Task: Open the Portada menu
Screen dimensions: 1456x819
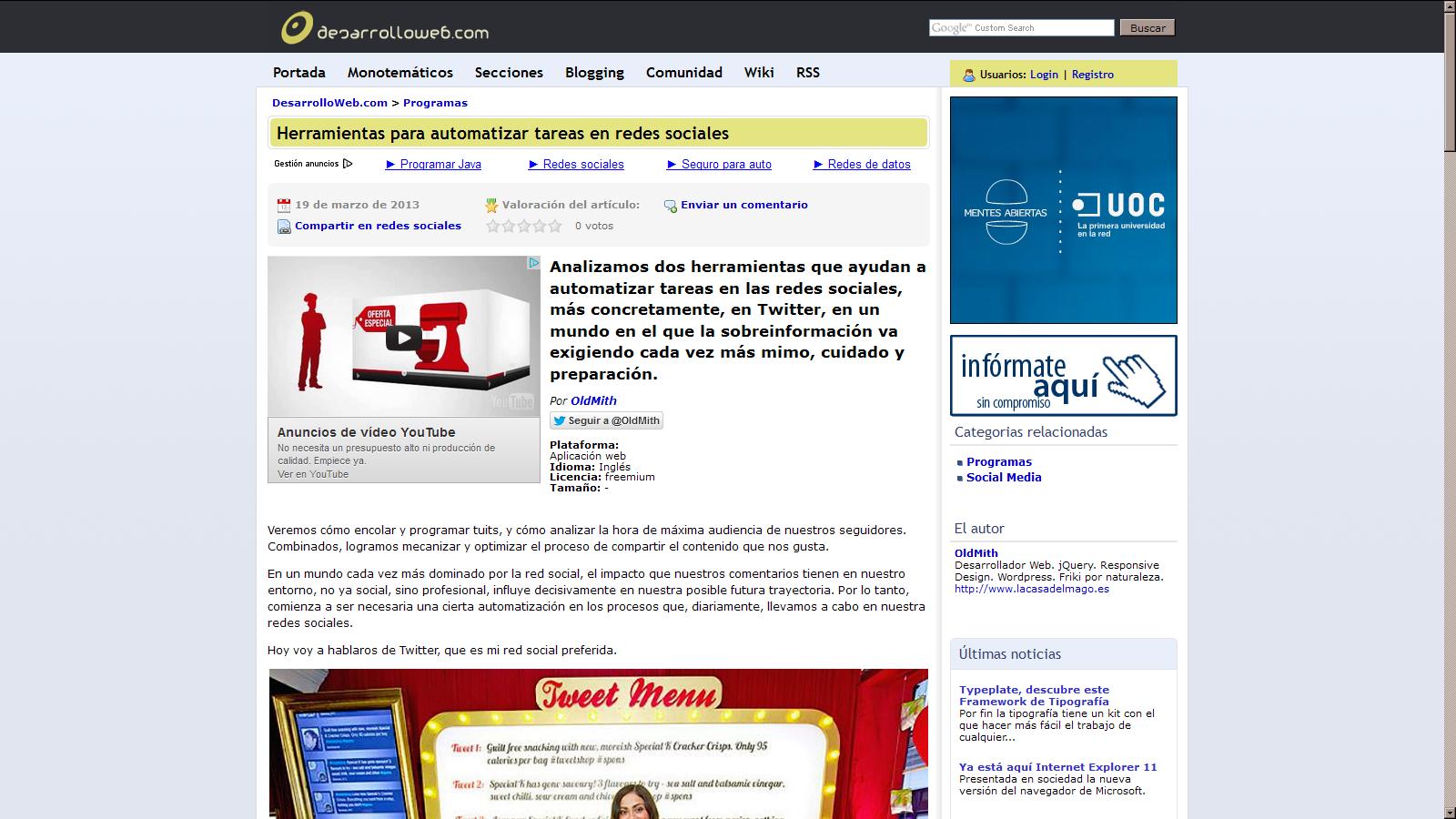Action: click(299, 73)
